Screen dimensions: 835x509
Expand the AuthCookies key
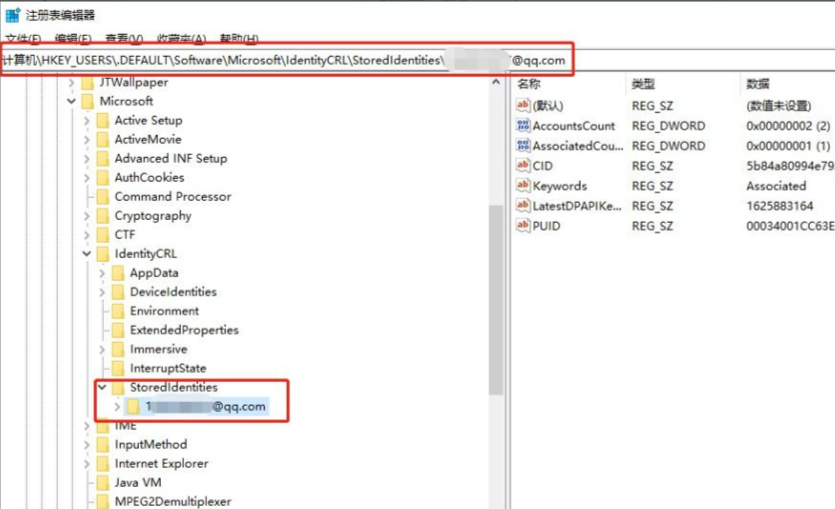[x=87, y=178]
